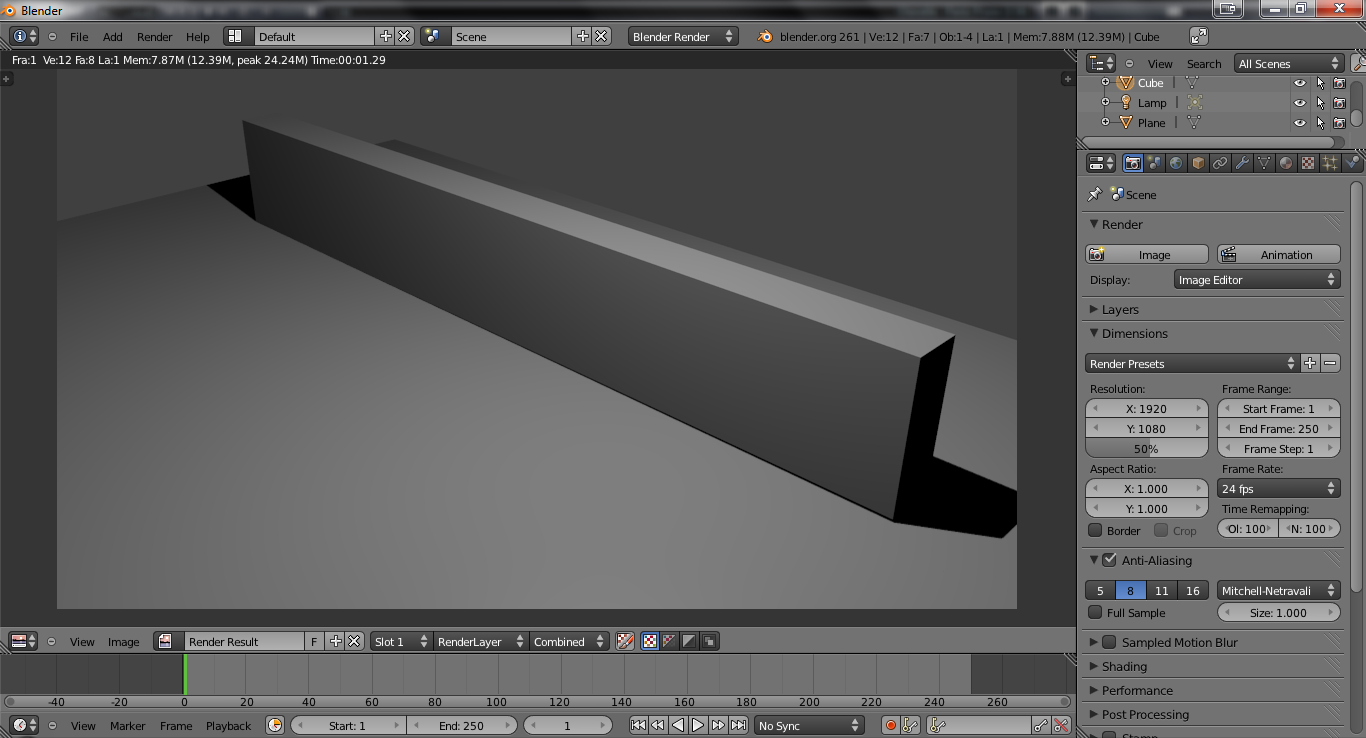
Task: Uncheck the Anti-Aliasing checkbox
Action: (1109, 560)
